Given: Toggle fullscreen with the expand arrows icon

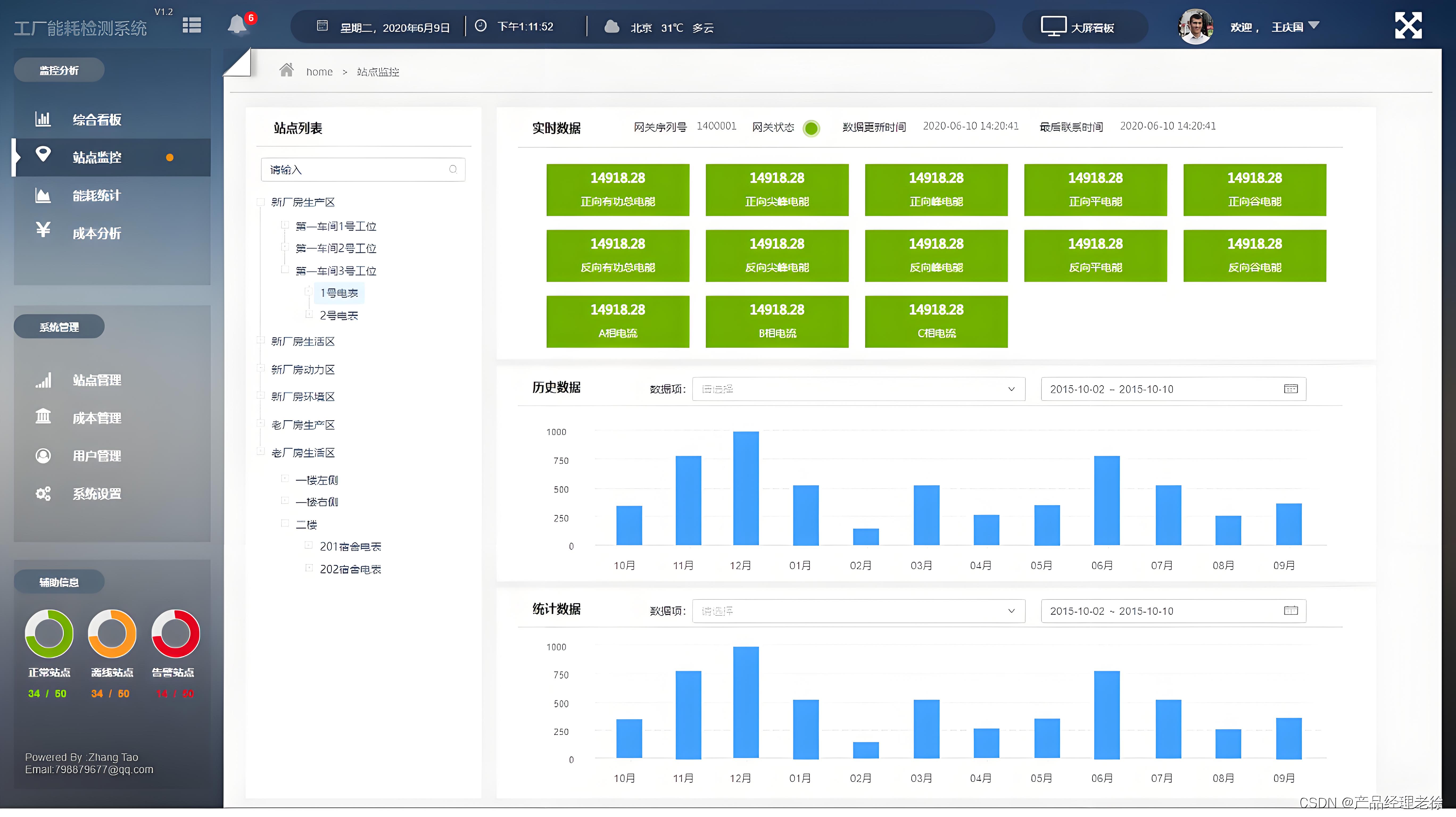Looking at the screenshot, I should click(1408, 26).
